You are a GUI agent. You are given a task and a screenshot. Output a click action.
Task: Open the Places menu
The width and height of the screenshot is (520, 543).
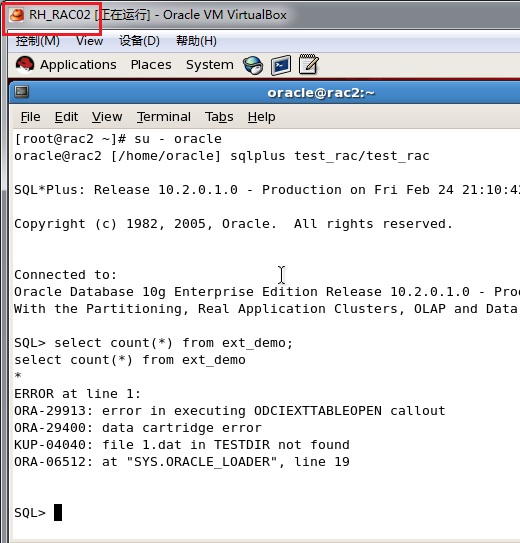click(x=151, y=65)
